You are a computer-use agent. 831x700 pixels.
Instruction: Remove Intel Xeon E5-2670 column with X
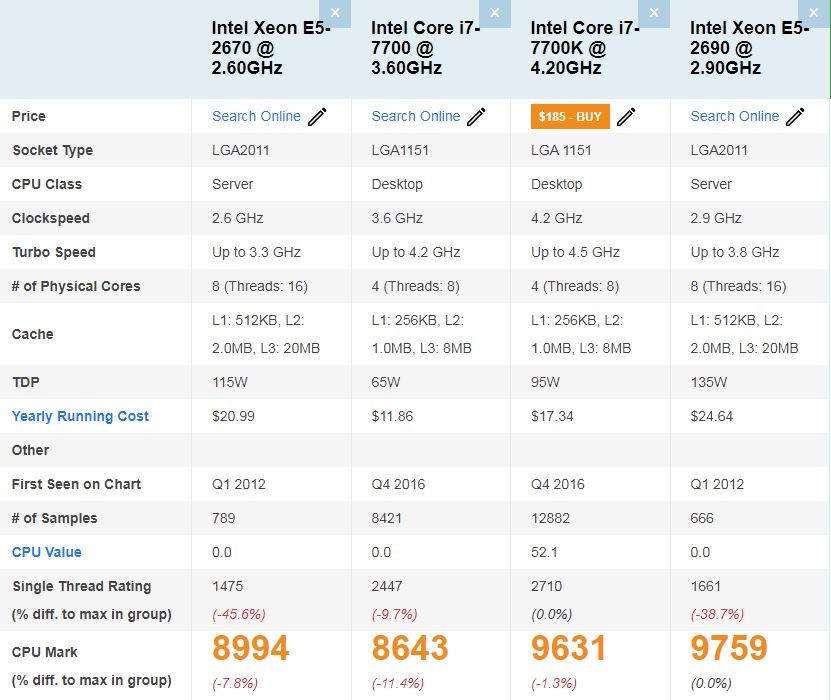335,13
